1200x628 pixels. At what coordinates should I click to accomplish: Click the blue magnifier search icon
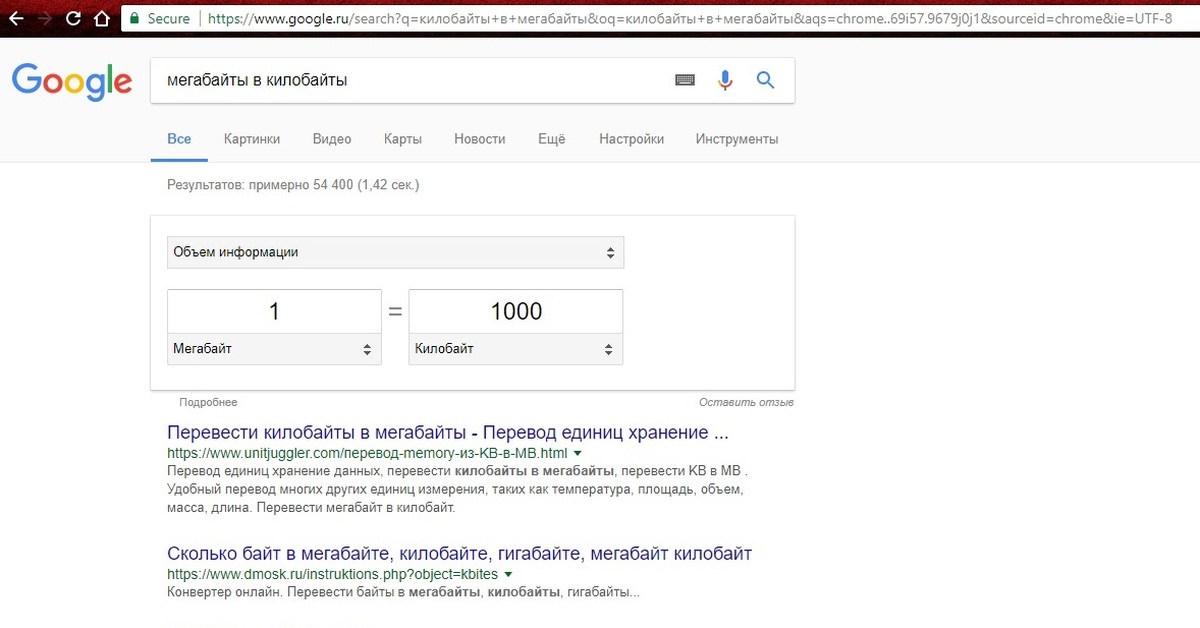[x=766, y=80]
